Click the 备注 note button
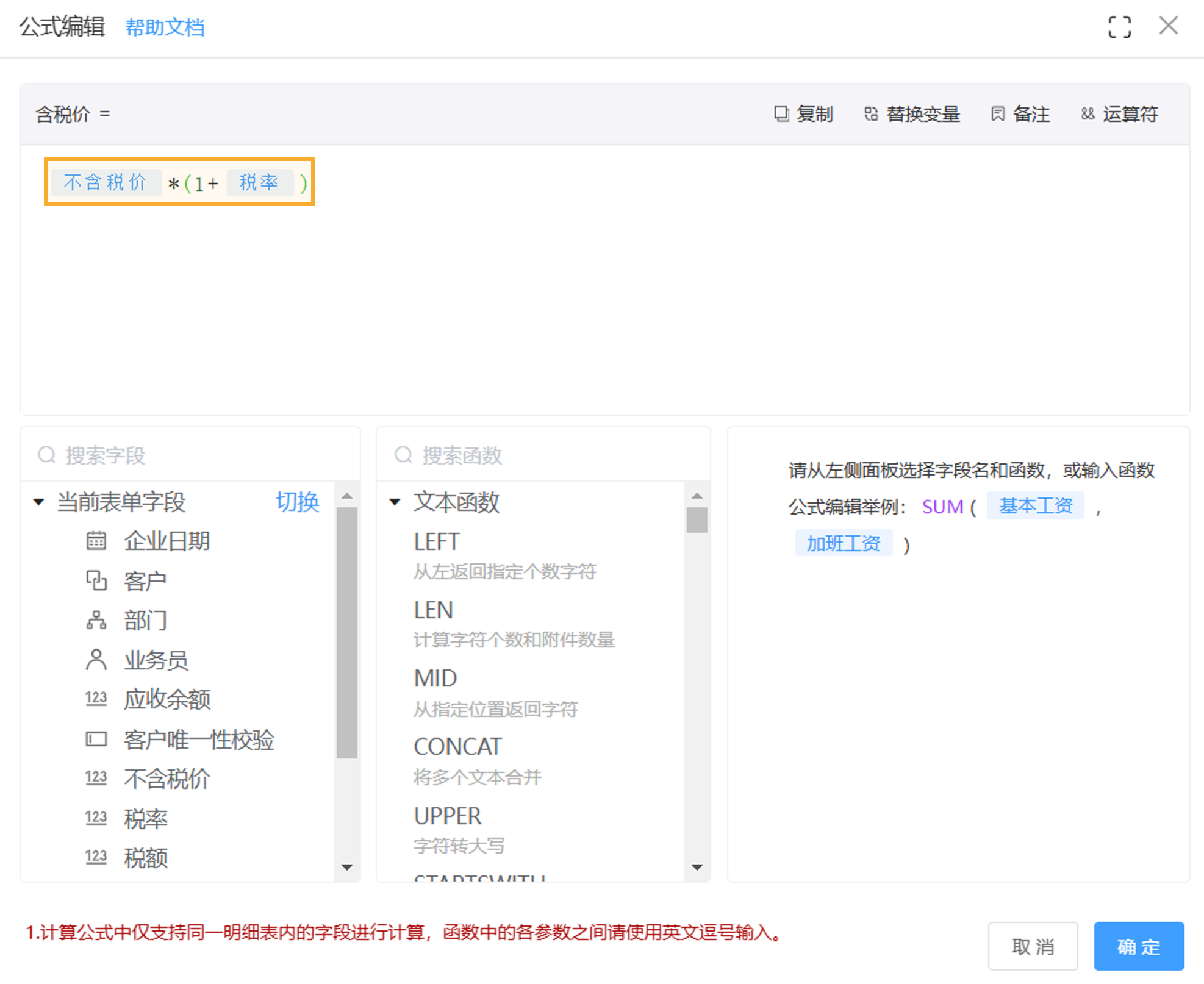 click(x=1020, y=114)
